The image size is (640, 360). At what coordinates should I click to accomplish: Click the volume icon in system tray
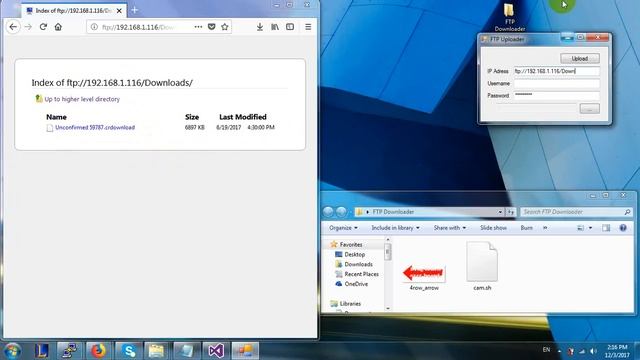[593, 351]
